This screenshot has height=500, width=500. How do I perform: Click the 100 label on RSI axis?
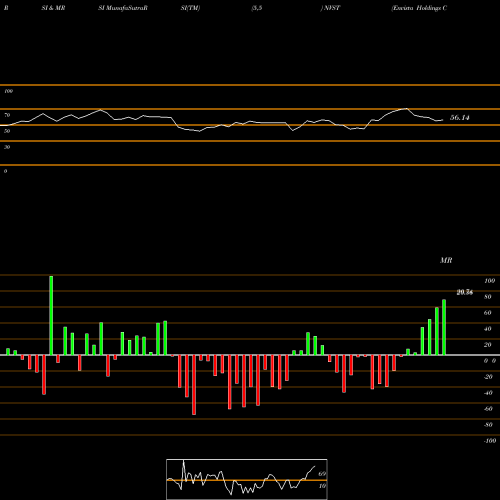(8, 91)
